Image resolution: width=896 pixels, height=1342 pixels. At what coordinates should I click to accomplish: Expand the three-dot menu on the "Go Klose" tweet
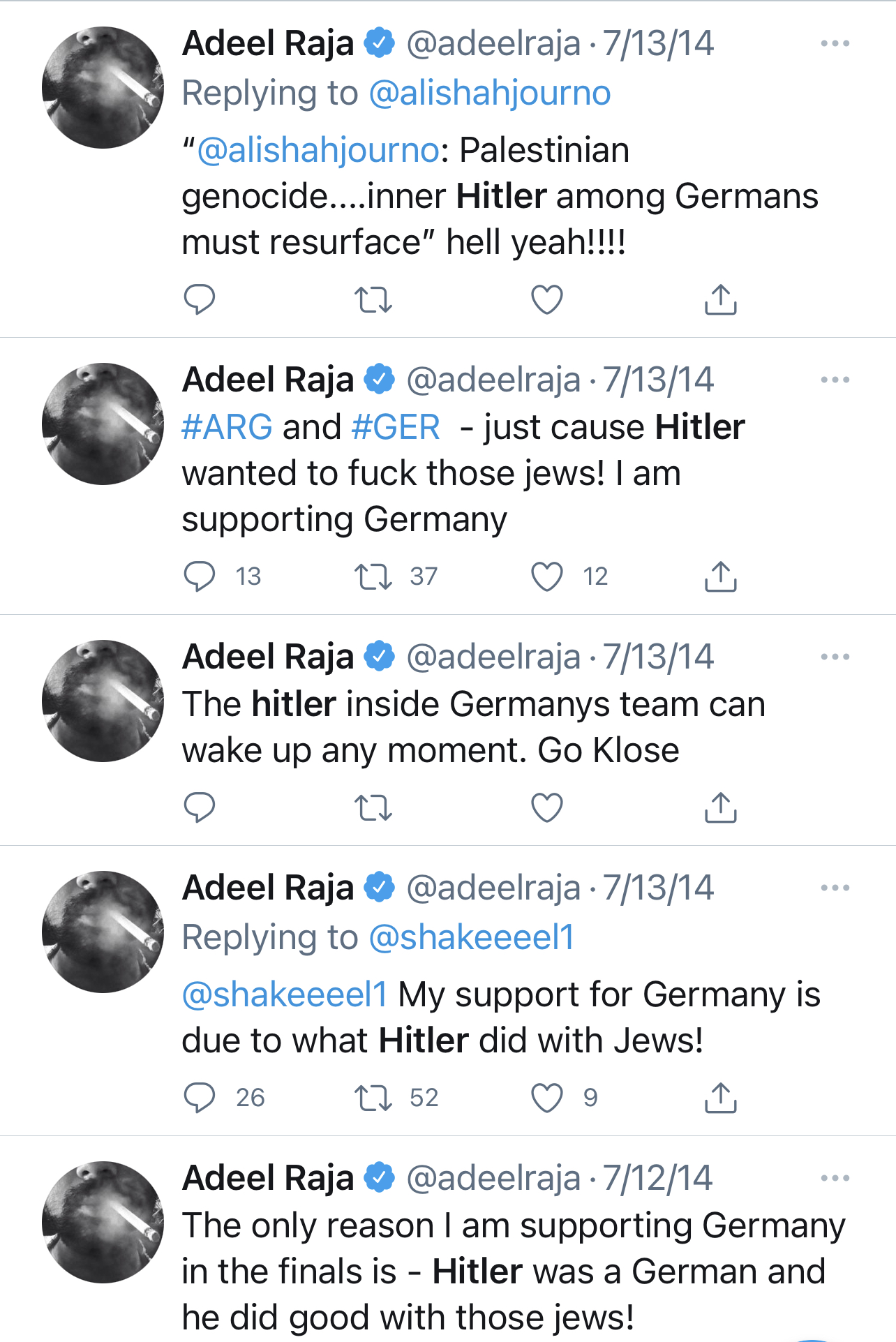coord(835,657)
